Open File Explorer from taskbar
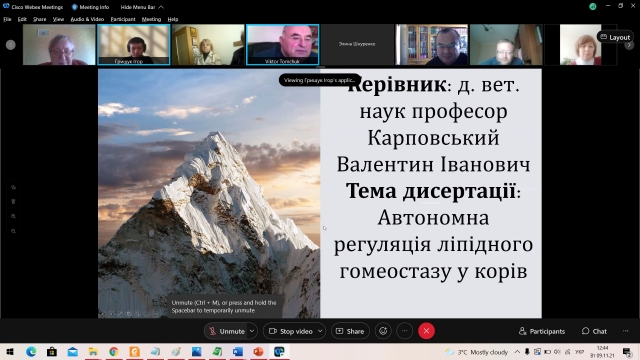640x360 pixels. (93, 352)
